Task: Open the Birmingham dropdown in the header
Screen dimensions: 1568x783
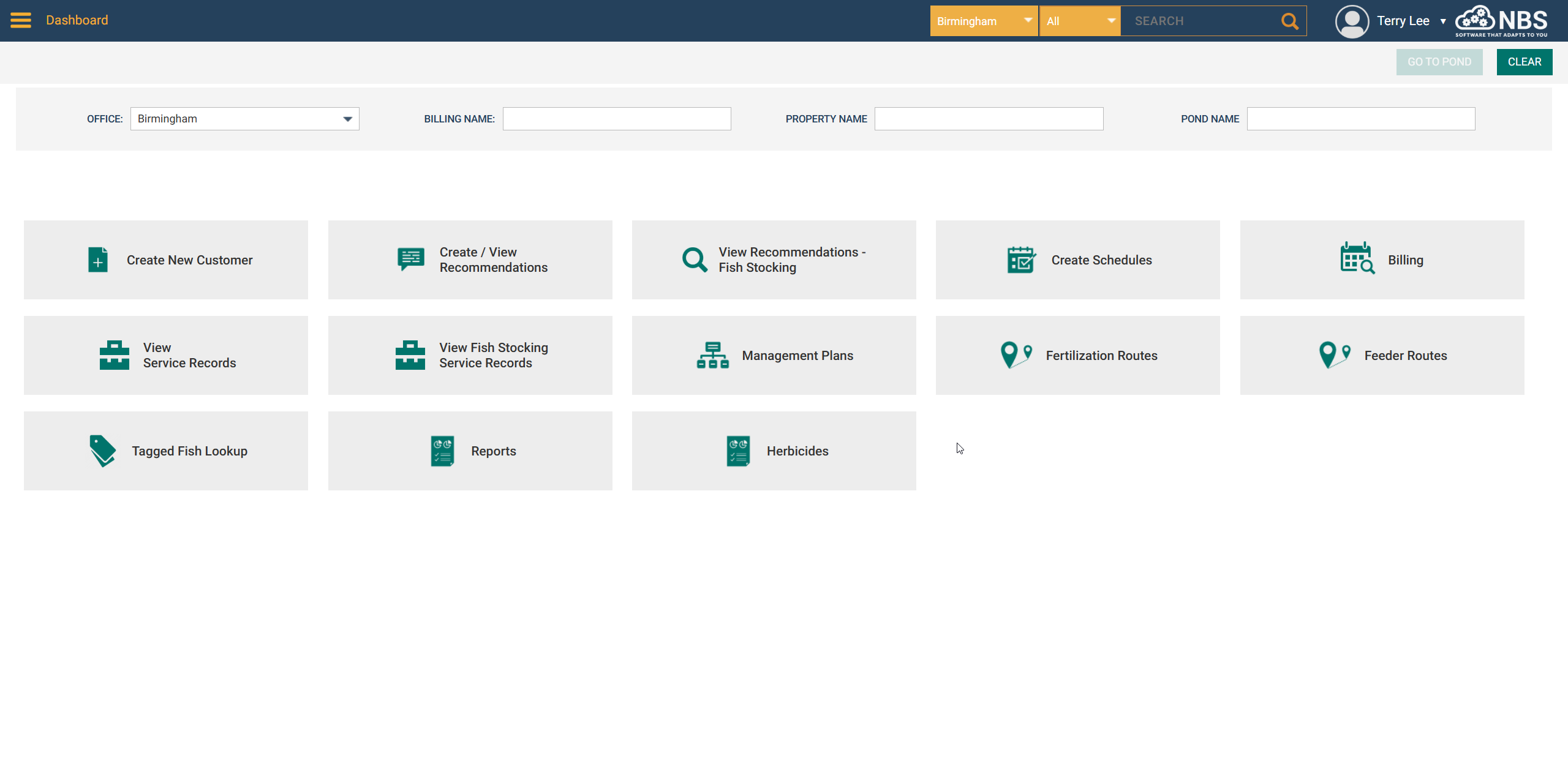Action: coord(984,21)
